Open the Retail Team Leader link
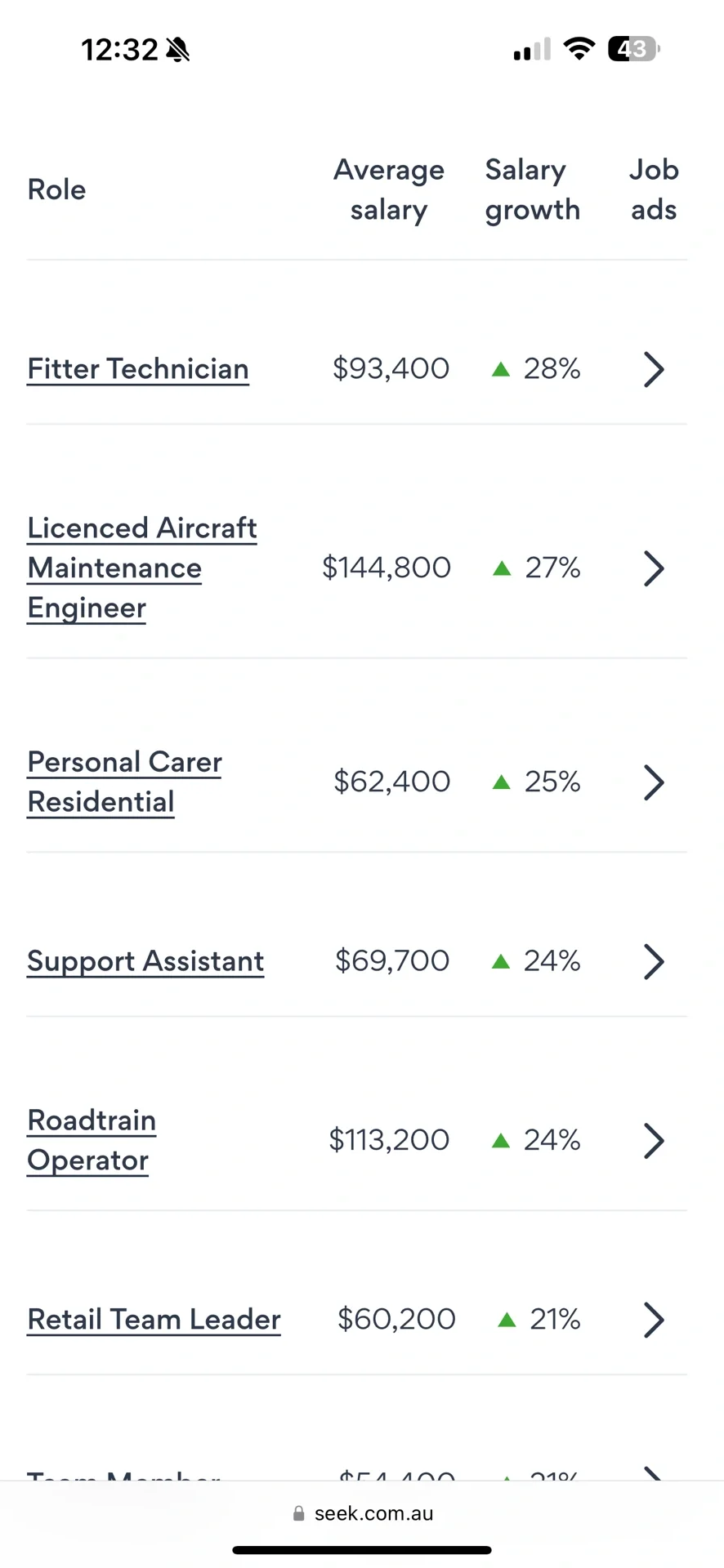Viewport: 724px width, 1568px height. [x=154, y=1319]
